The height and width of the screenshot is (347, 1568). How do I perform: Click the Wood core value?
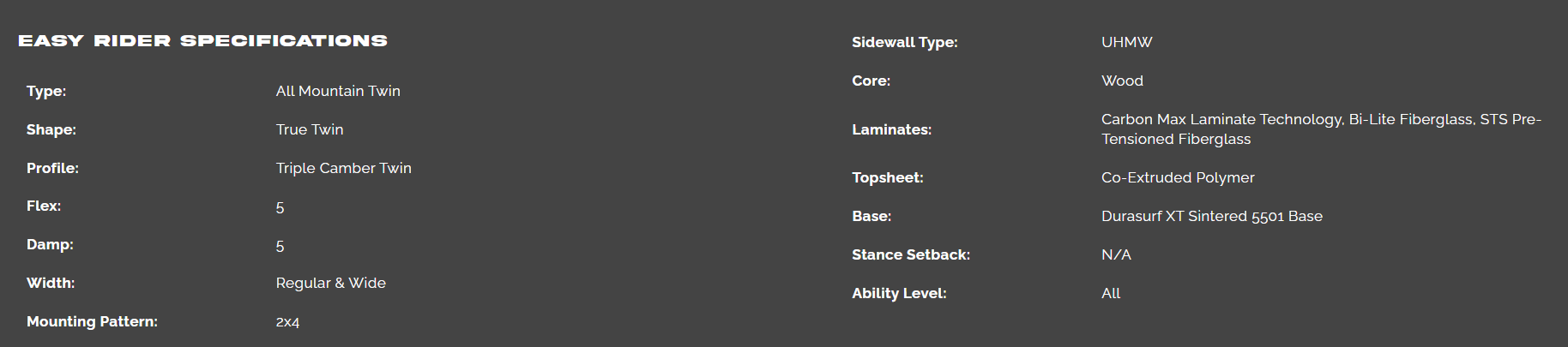click(x=1122, y=81)
